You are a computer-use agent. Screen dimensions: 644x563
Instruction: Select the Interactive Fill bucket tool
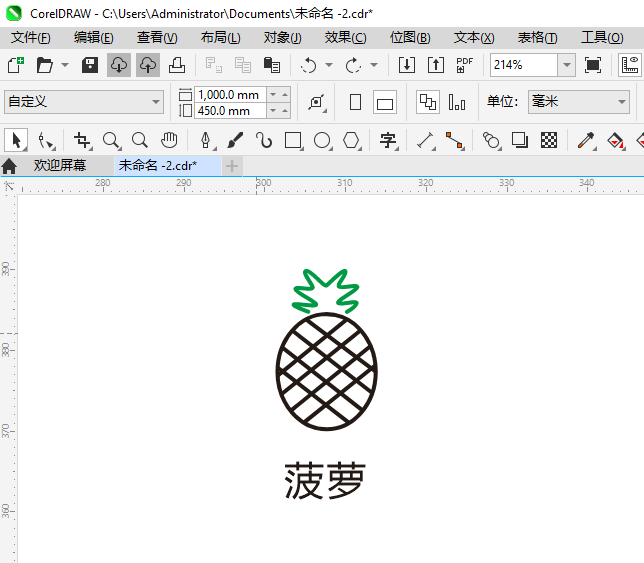point(615,140)
